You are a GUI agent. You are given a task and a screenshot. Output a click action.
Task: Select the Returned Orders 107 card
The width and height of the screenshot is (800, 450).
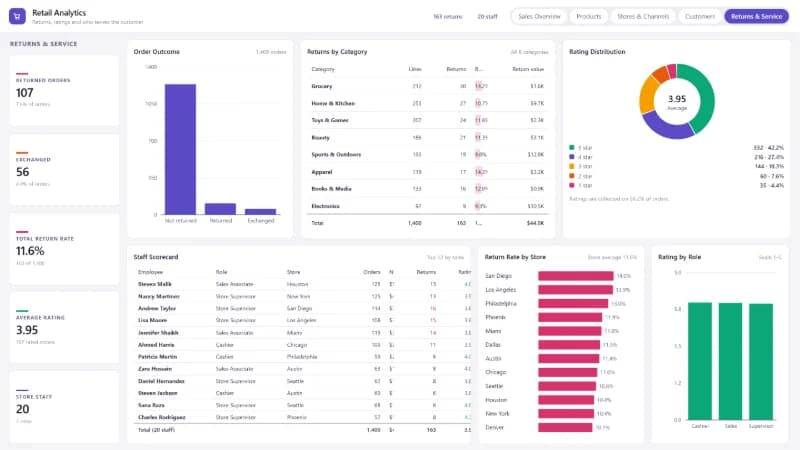[64, 91]
